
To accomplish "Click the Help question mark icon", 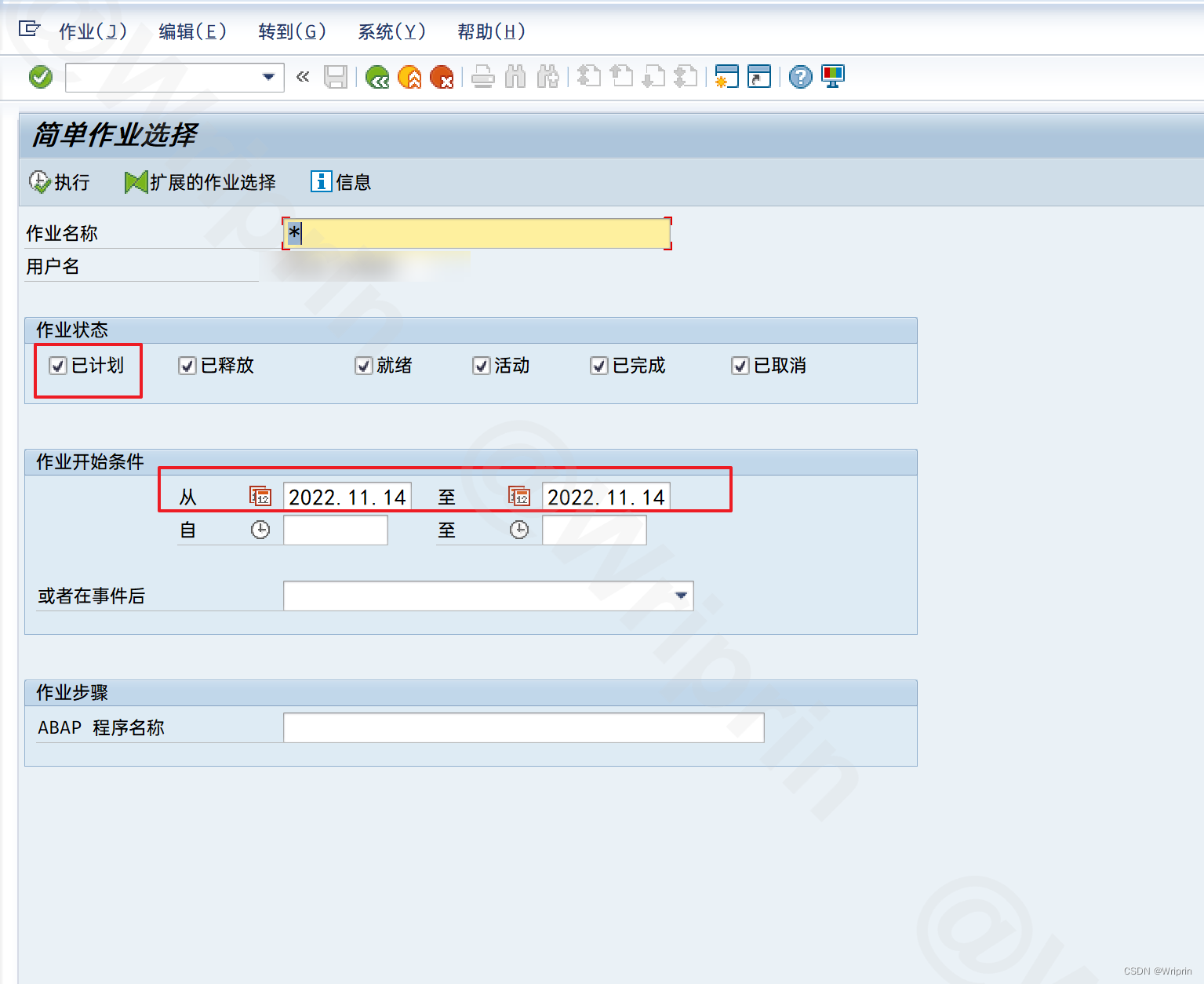I will pos(799,77).
